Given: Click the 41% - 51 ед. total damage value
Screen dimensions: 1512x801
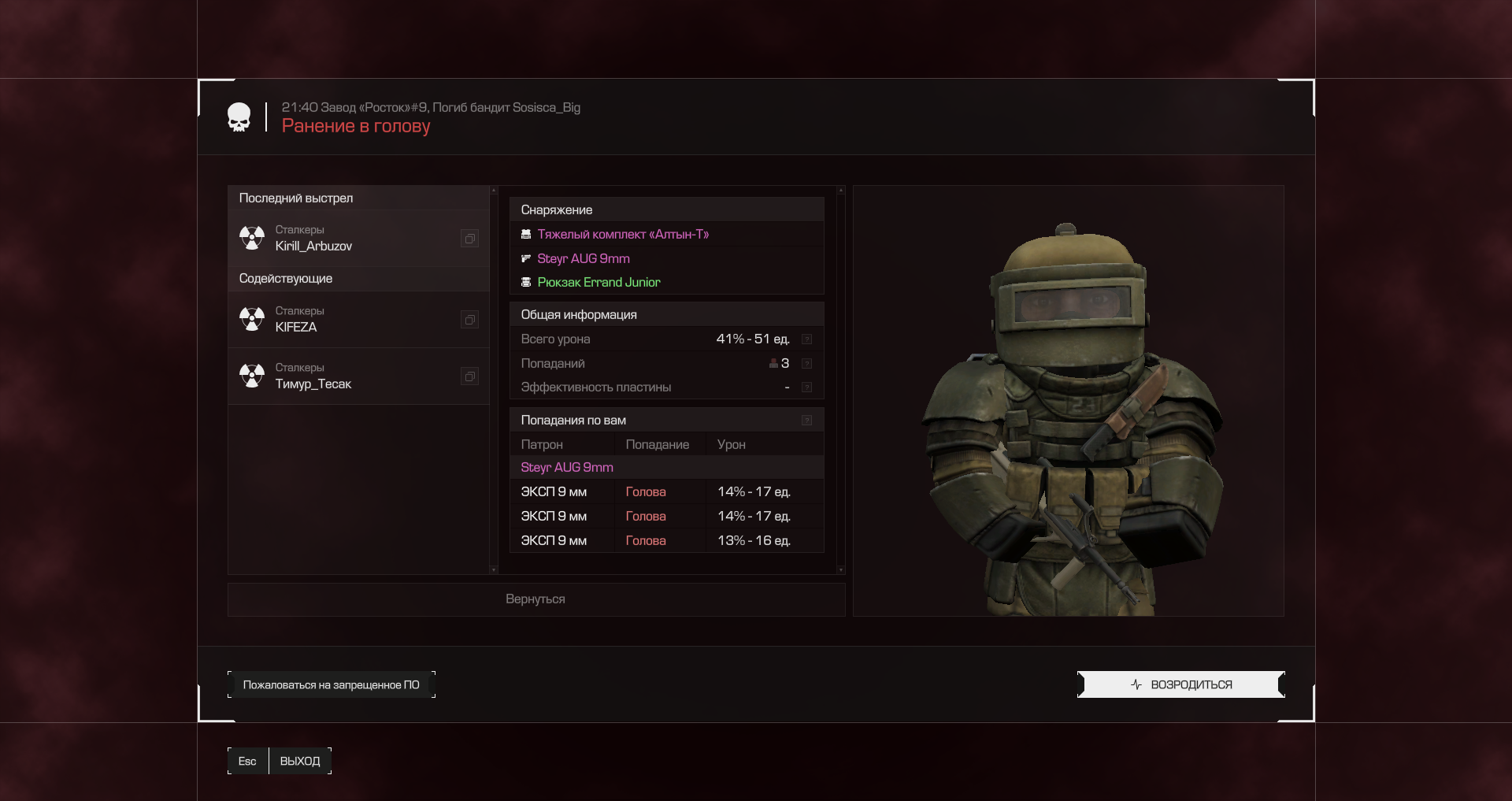Looking at the screenshot, I should point(752,339).
